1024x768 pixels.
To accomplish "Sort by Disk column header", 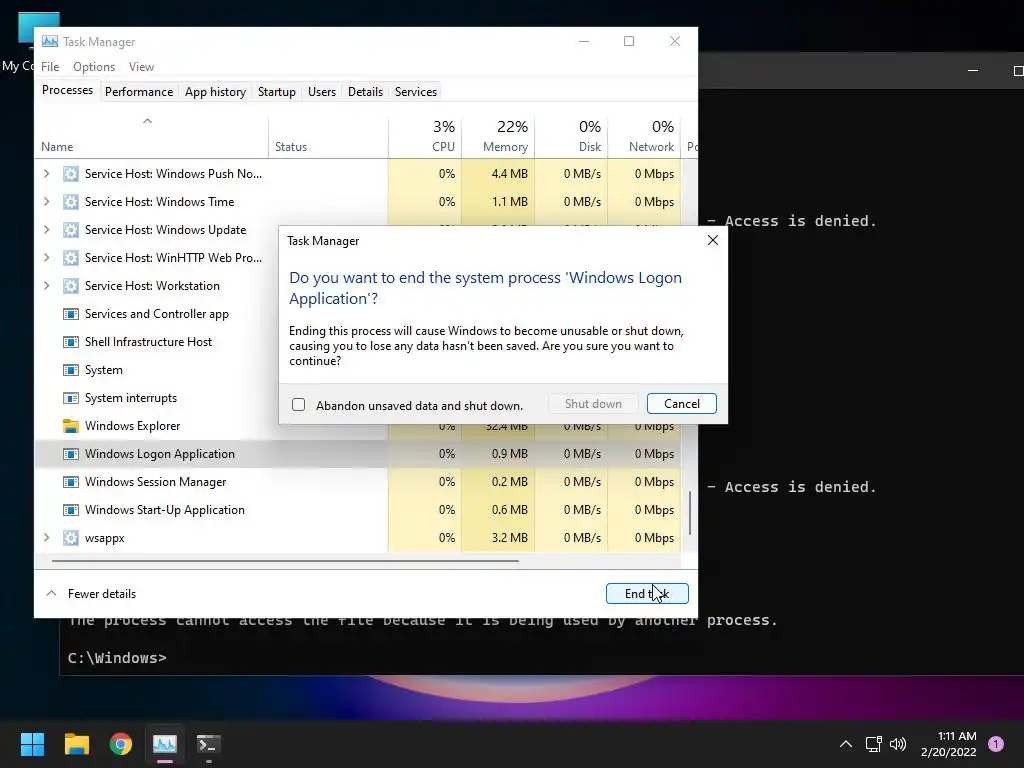I will pyautogui.click(x=571, y=138).
